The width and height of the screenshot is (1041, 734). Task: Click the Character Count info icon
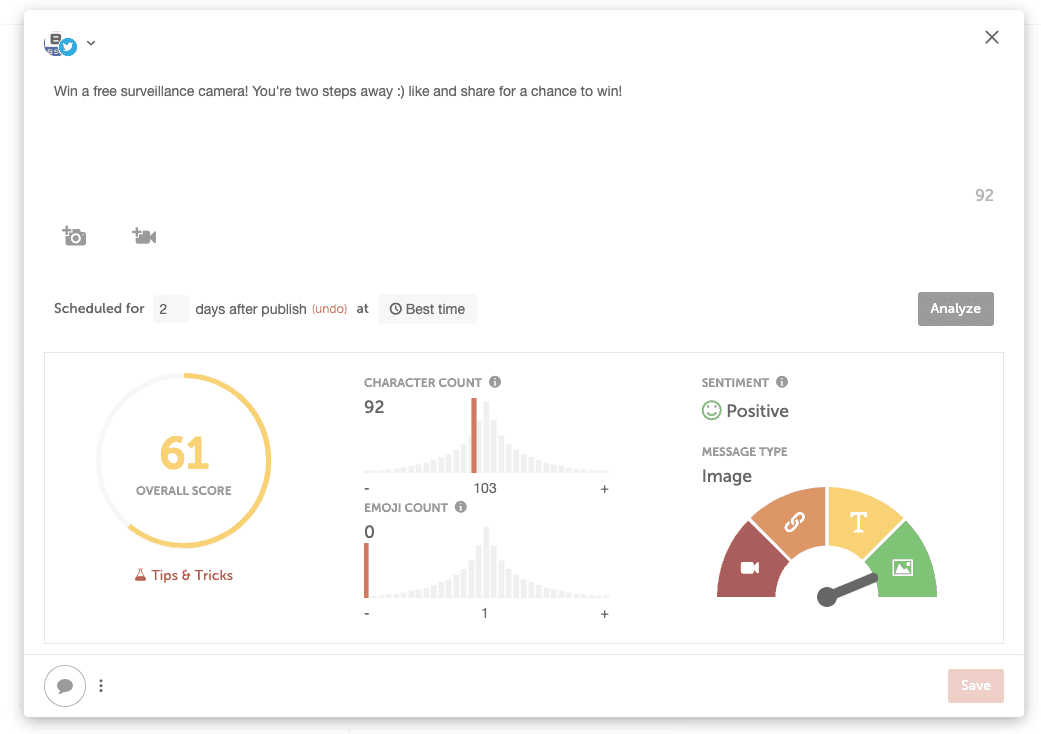(495, 382)
